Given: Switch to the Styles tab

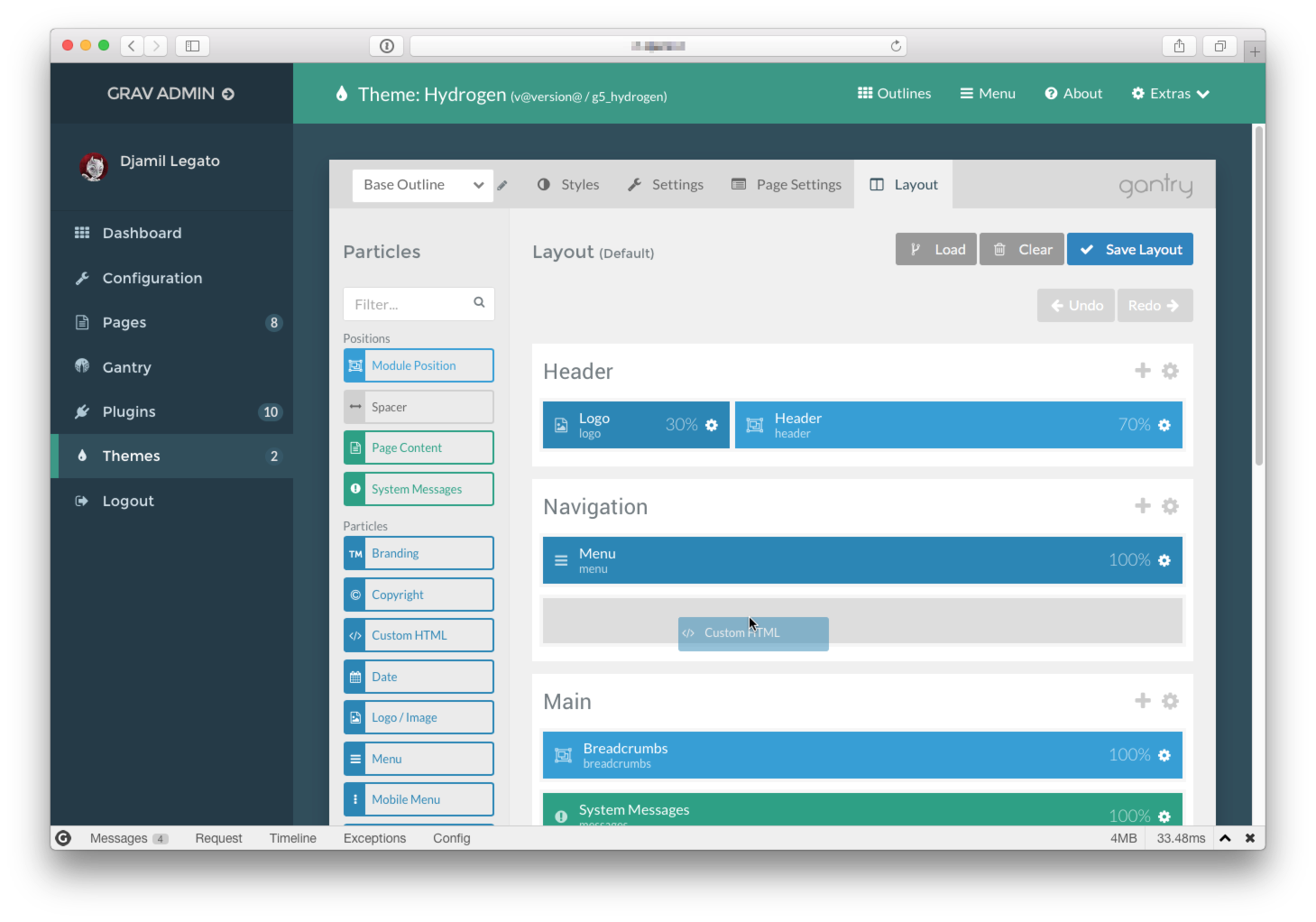Looking at the screenshot, I should pos(568,185).
